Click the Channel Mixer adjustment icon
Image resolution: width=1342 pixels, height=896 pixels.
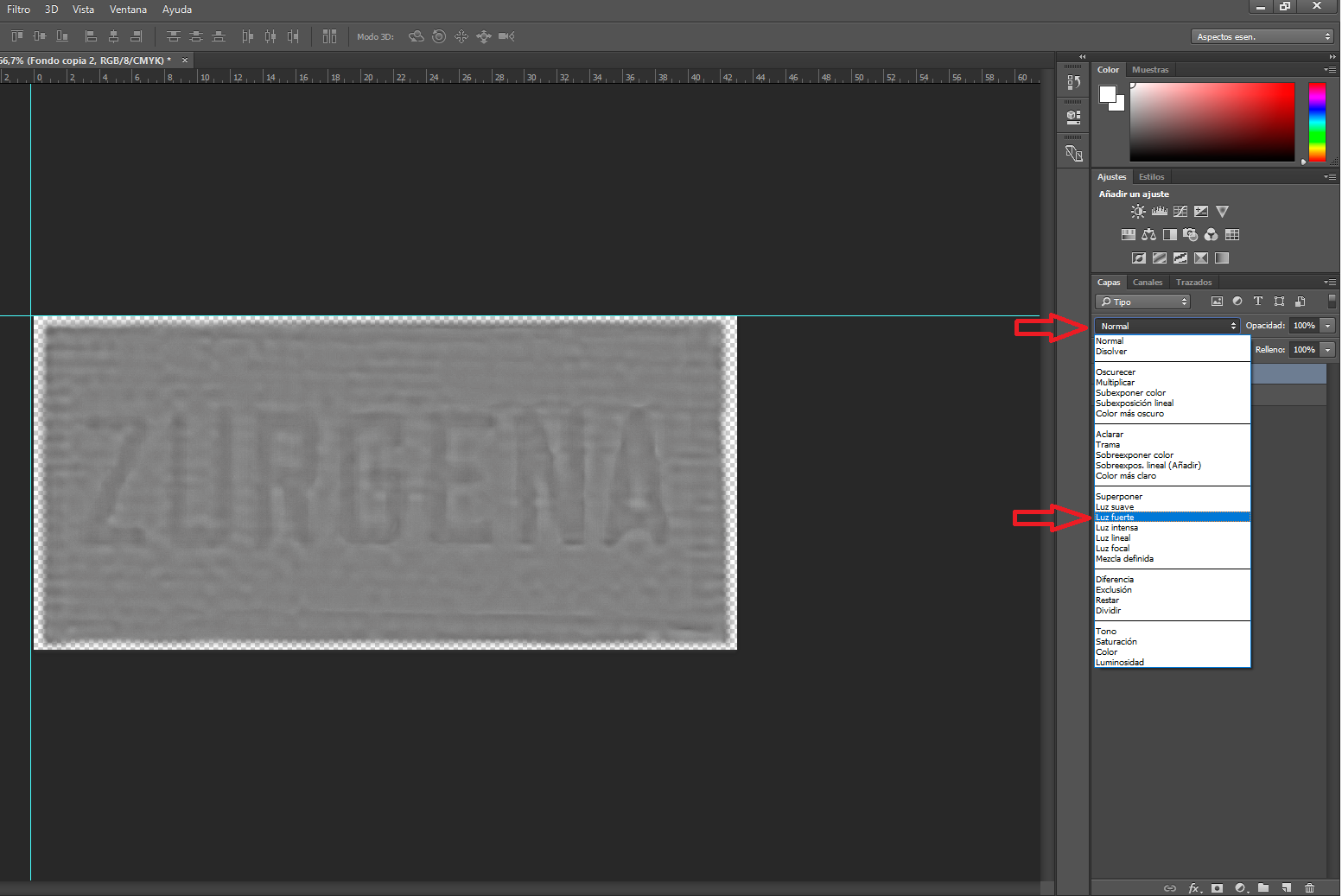(x=1212, y=234)
